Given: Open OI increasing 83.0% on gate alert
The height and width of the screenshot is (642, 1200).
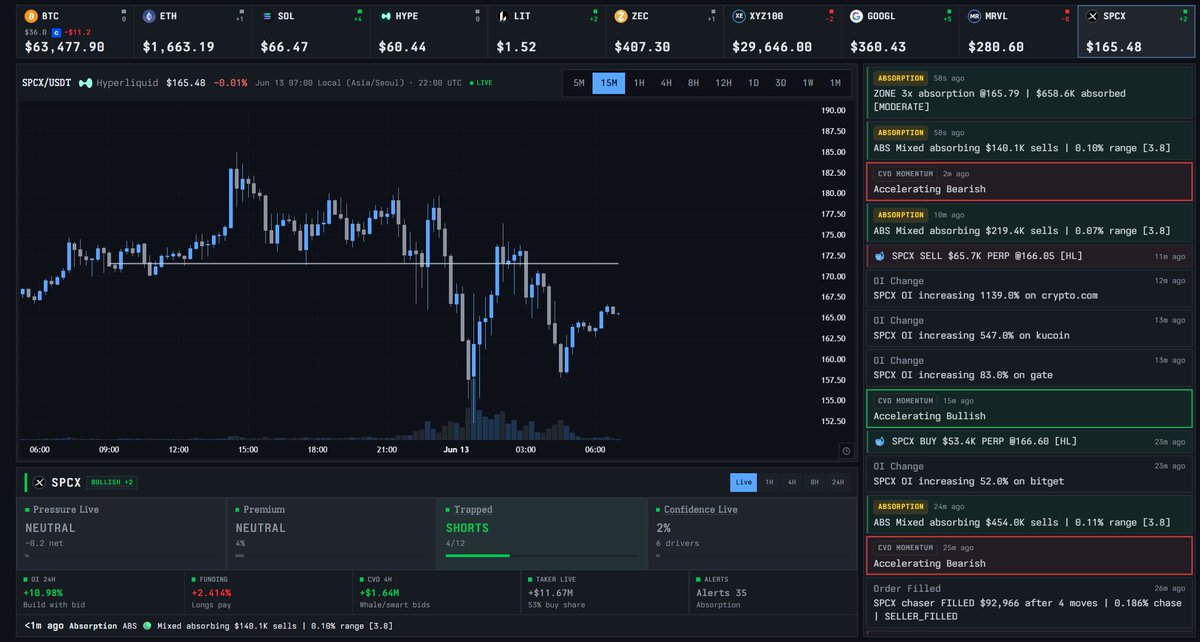Looking at the screenshot, I should pyautogui.click(x=1029, y=367).
